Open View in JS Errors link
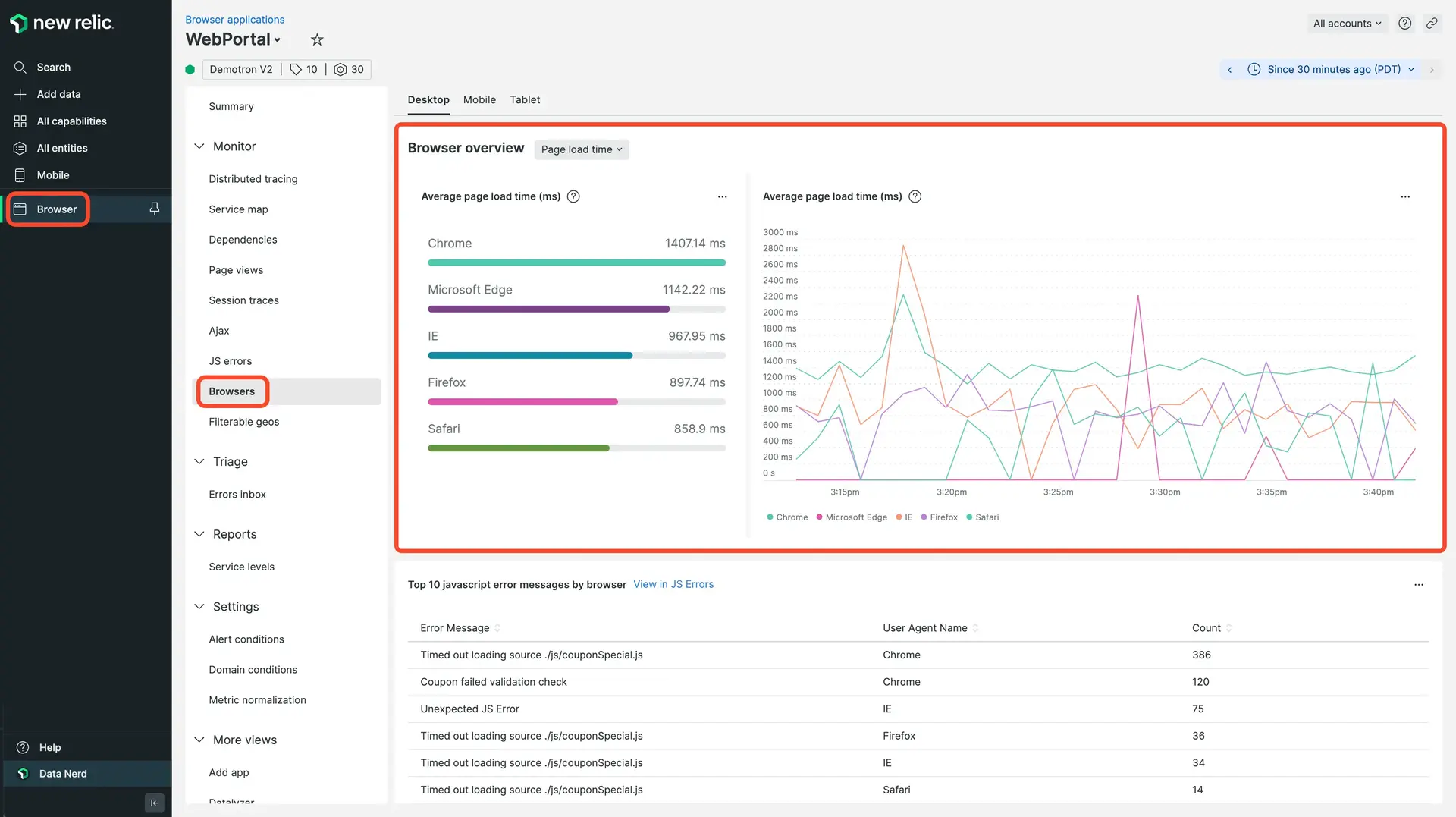 [x=673, y=584]
